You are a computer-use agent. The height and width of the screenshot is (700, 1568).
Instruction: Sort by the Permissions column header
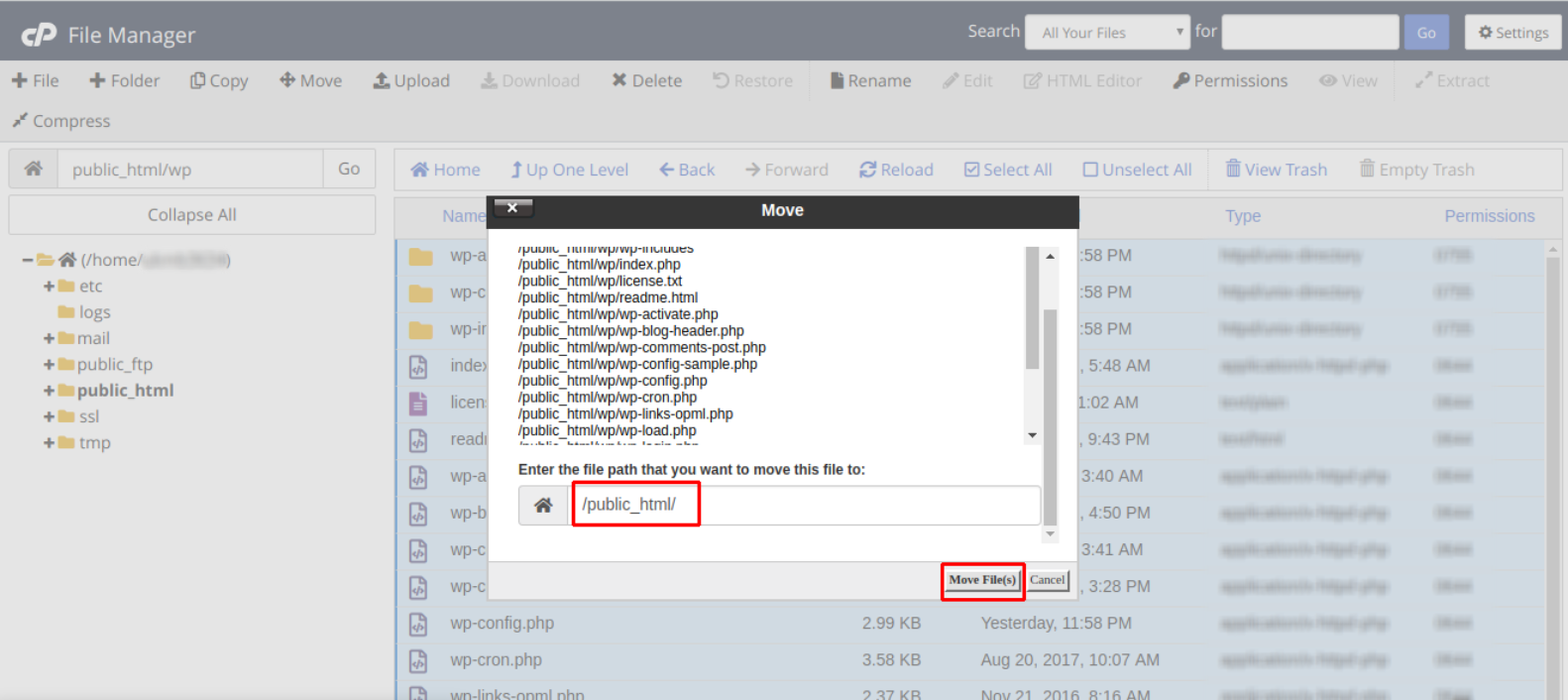pos(1489,216)
